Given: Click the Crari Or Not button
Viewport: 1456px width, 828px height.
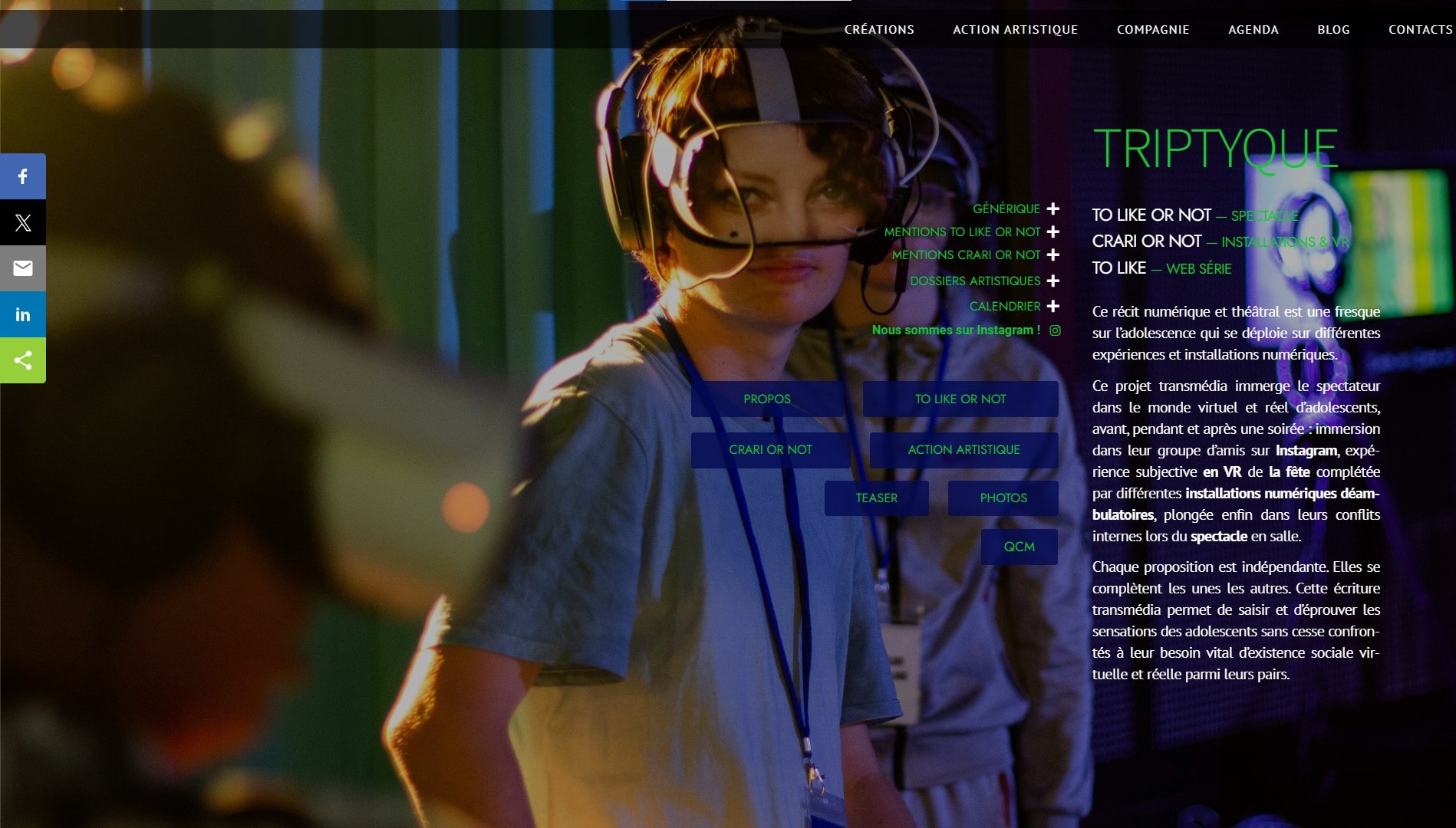Looking at the screenshot, I should coord(770,450).
